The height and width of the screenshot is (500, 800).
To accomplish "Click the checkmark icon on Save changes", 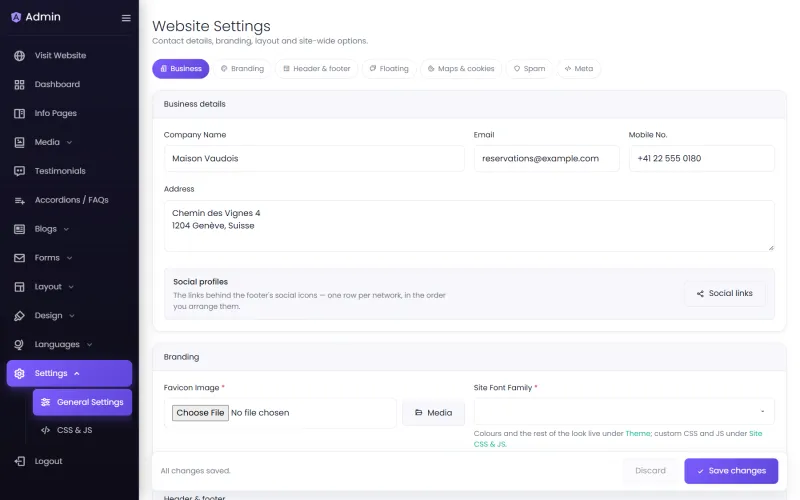I will coord(701,471).
